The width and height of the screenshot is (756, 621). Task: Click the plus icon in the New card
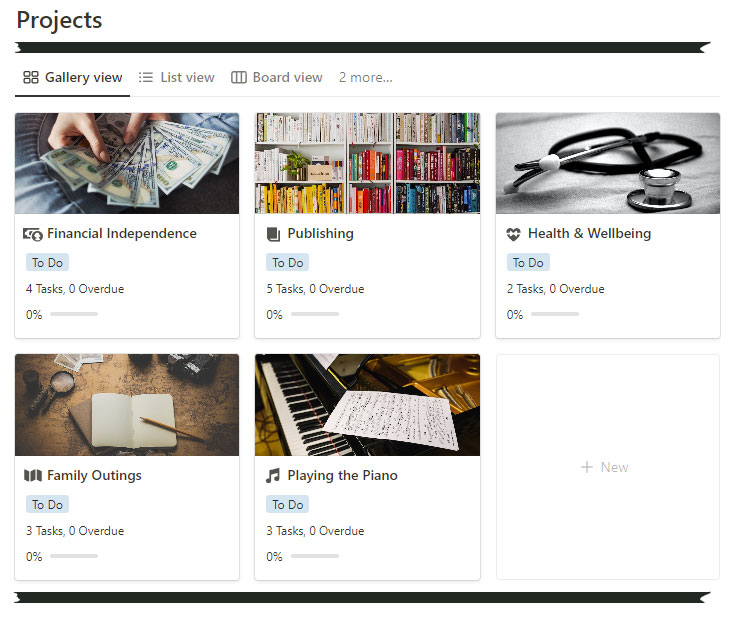(x=587, y=467)
